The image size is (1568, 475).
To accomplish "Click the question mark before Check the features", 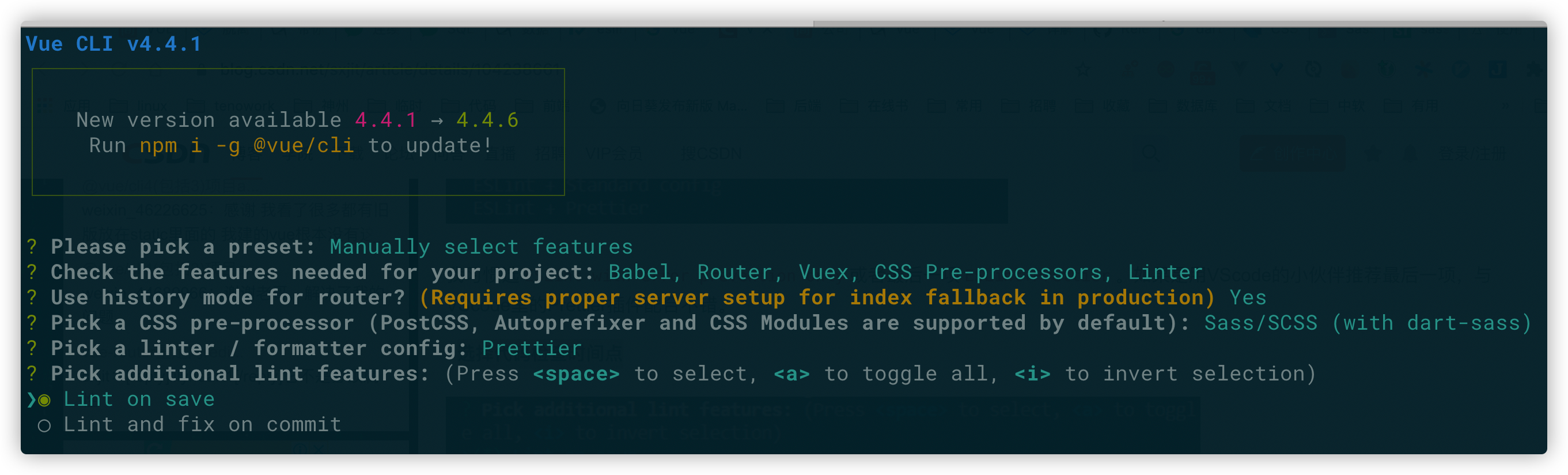I will [x=32, y=272].
